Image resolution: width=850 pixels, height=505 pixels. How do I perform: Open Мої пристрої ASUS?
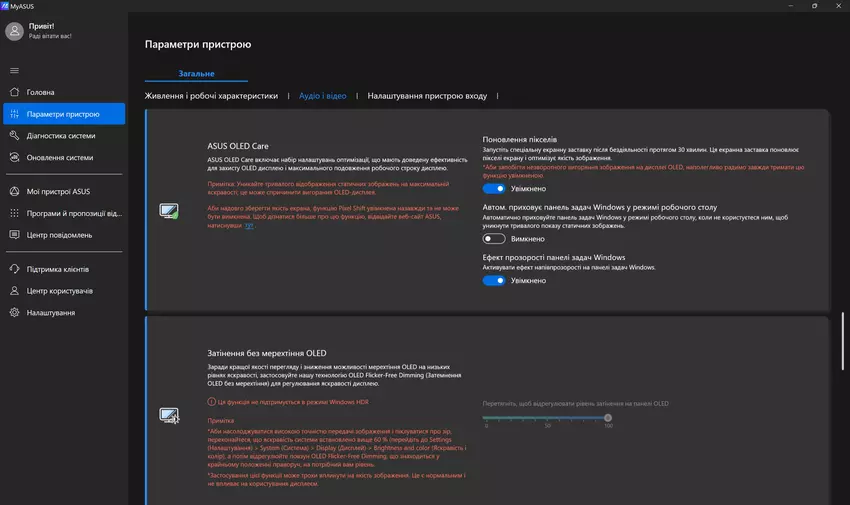(59, 191)
